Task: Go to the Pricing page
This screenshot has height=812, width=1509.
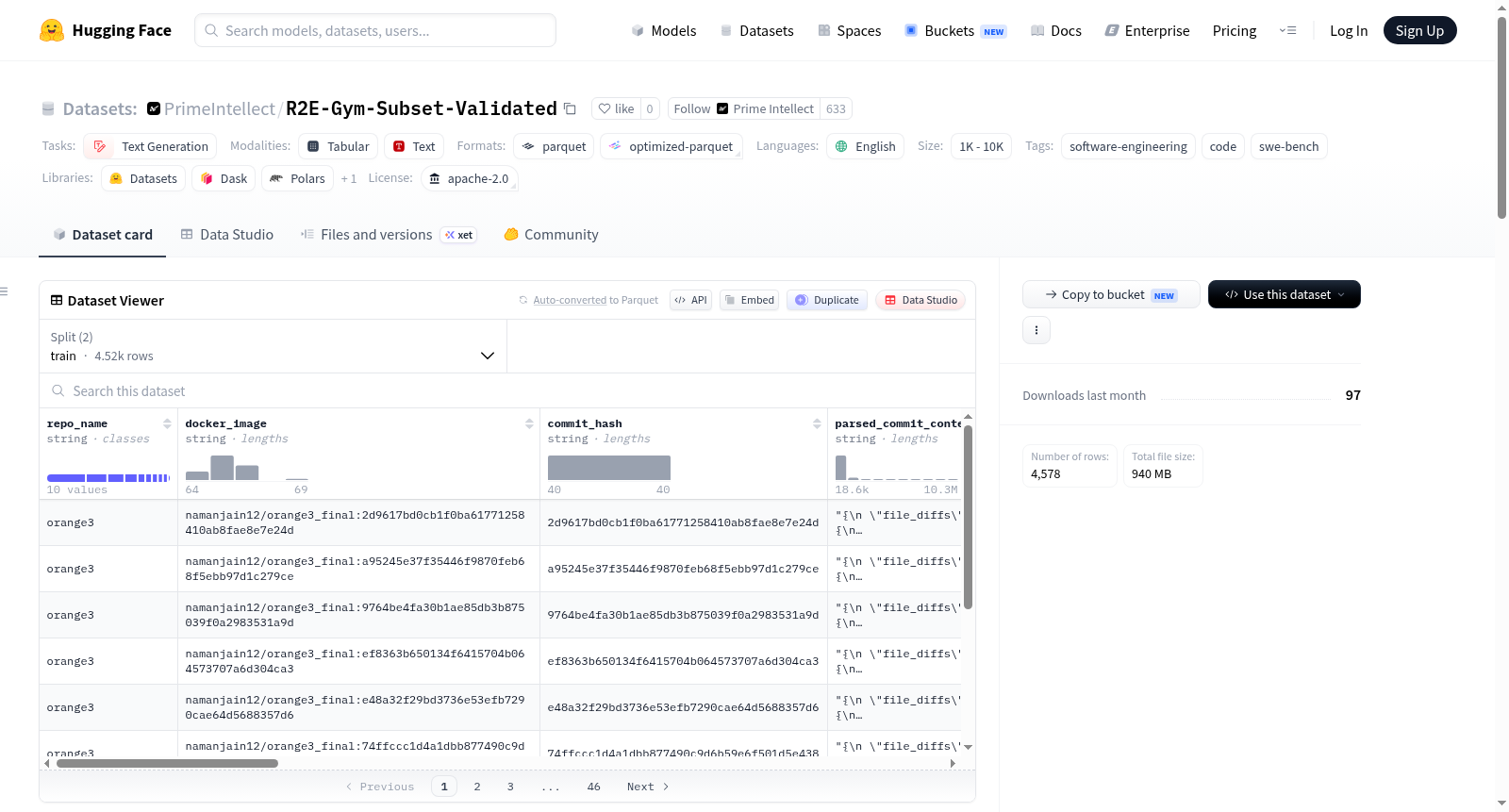Action: (1235, 31)
